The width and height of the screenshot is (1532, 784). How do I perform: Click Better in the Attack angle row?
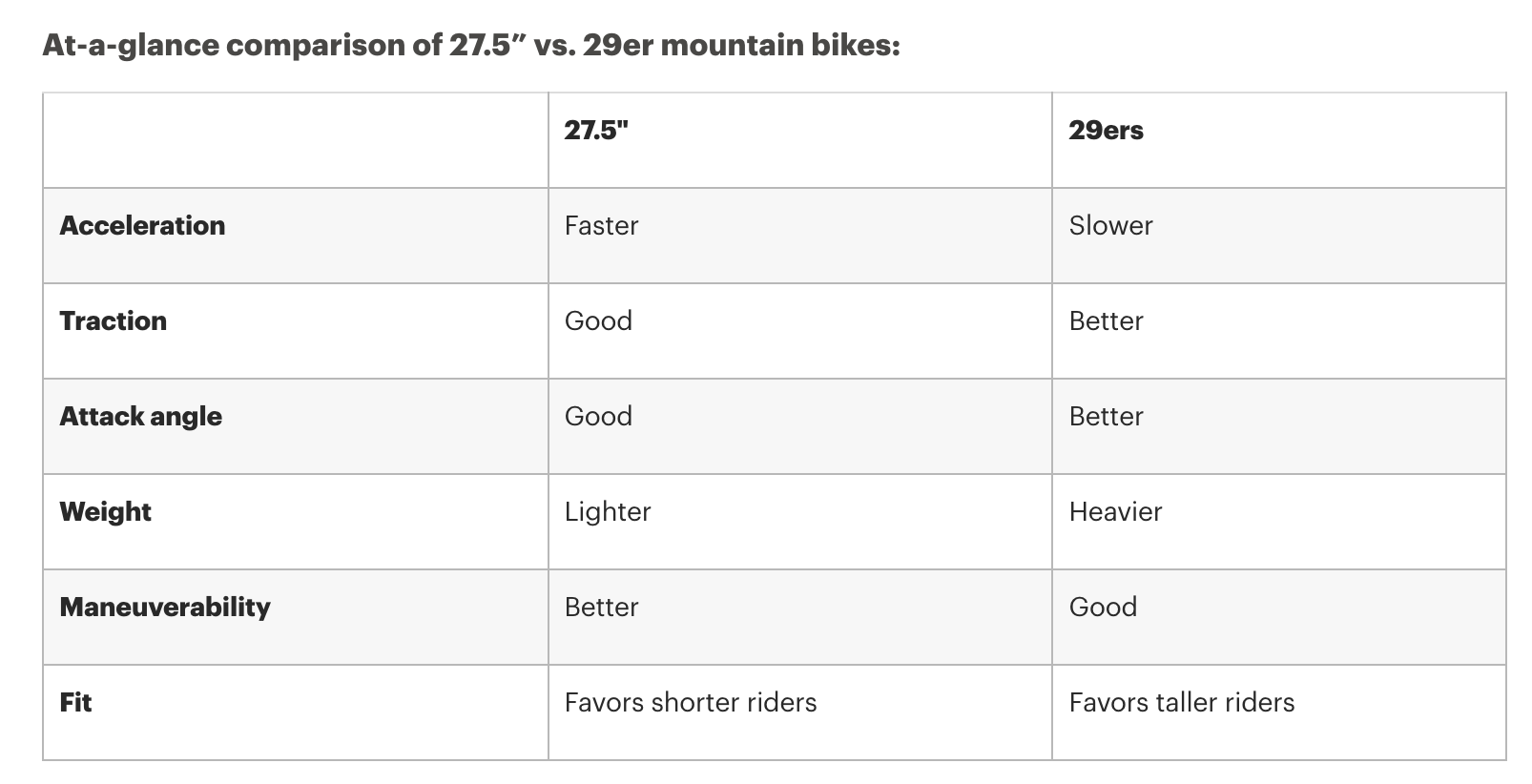click(x=1106, y=417)
